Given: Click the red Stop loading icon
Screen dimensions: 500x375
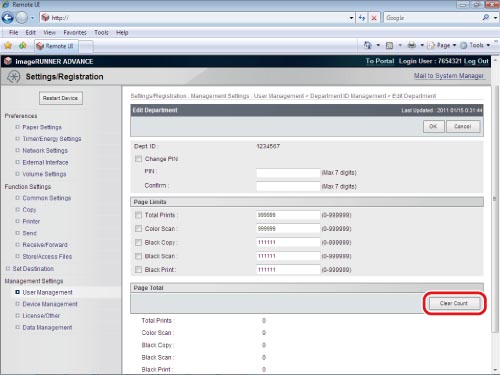Looking at the screenshot, I should click(374, 18).
